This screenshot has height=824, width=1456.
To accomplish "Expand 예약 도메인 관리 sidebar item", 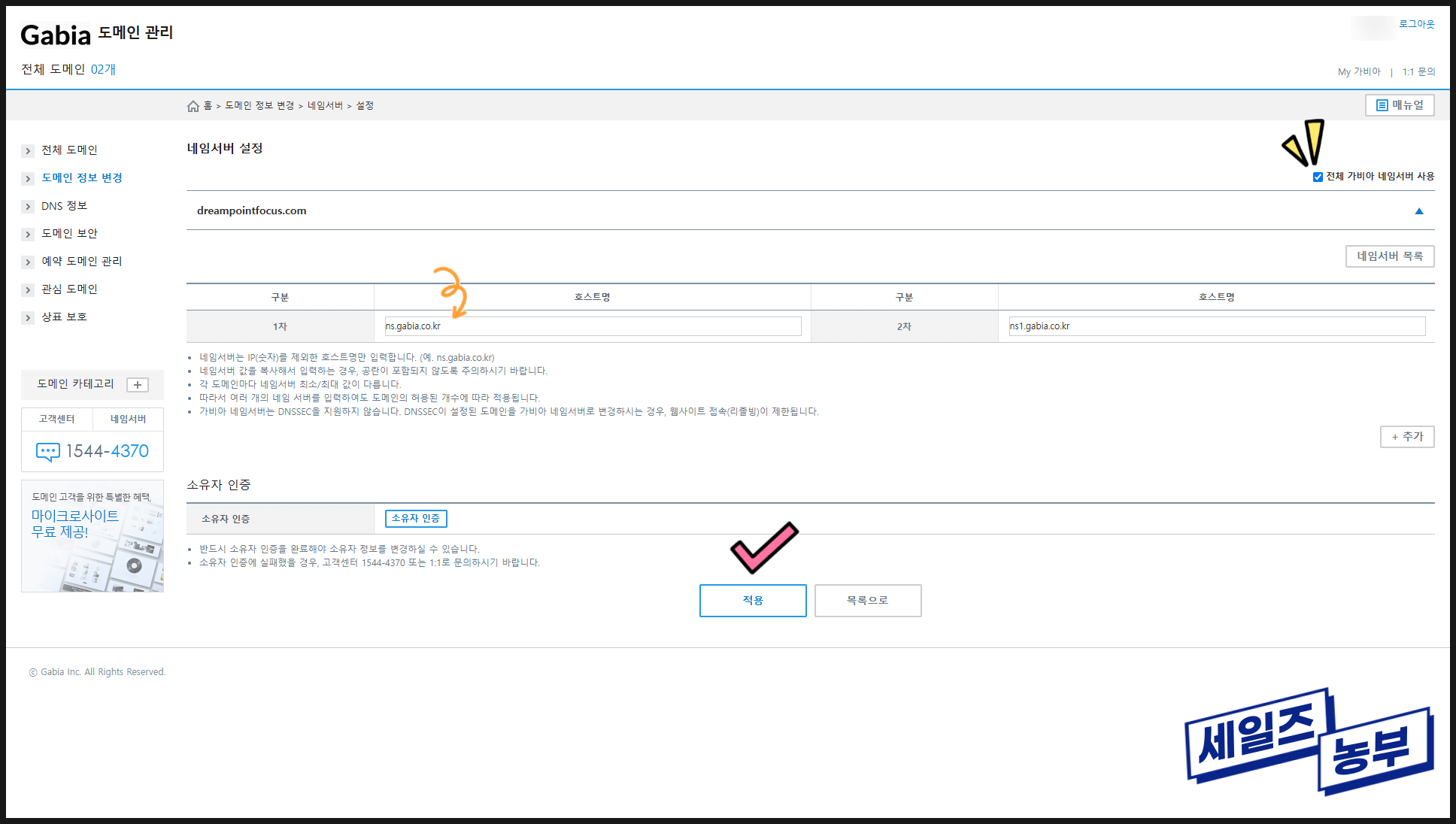I will 81,262.
